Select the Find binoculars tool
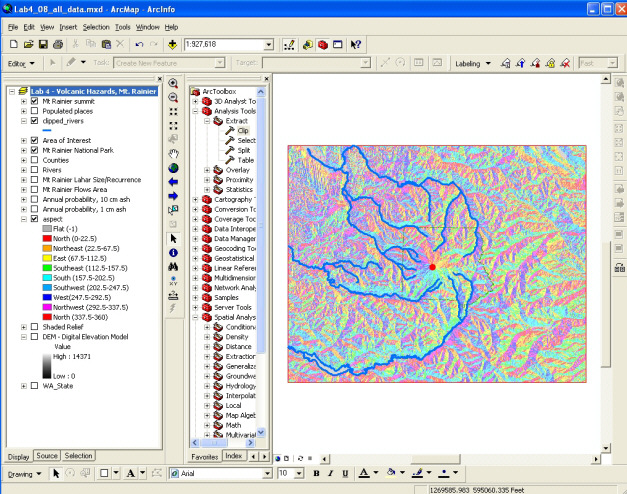The image size is (627, 494). 173,267
